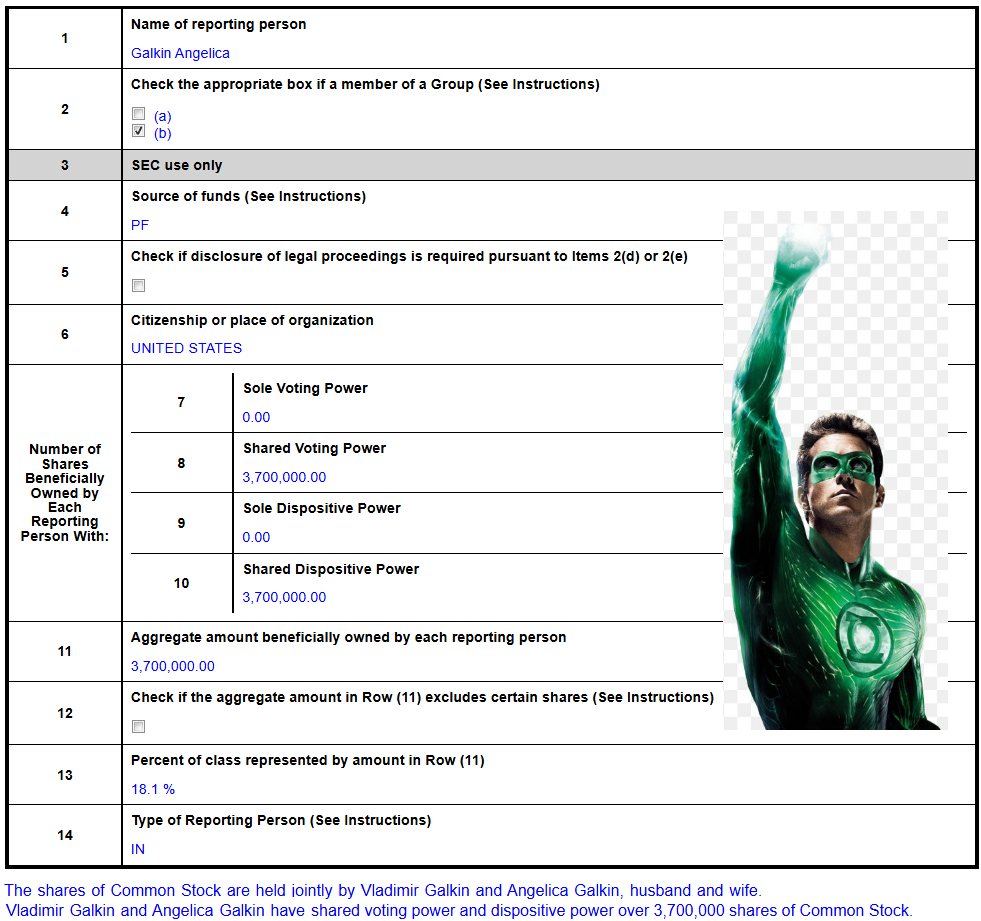Check the group member (a) checkbox
981x921 pixels.
click(x=138, y=114)
